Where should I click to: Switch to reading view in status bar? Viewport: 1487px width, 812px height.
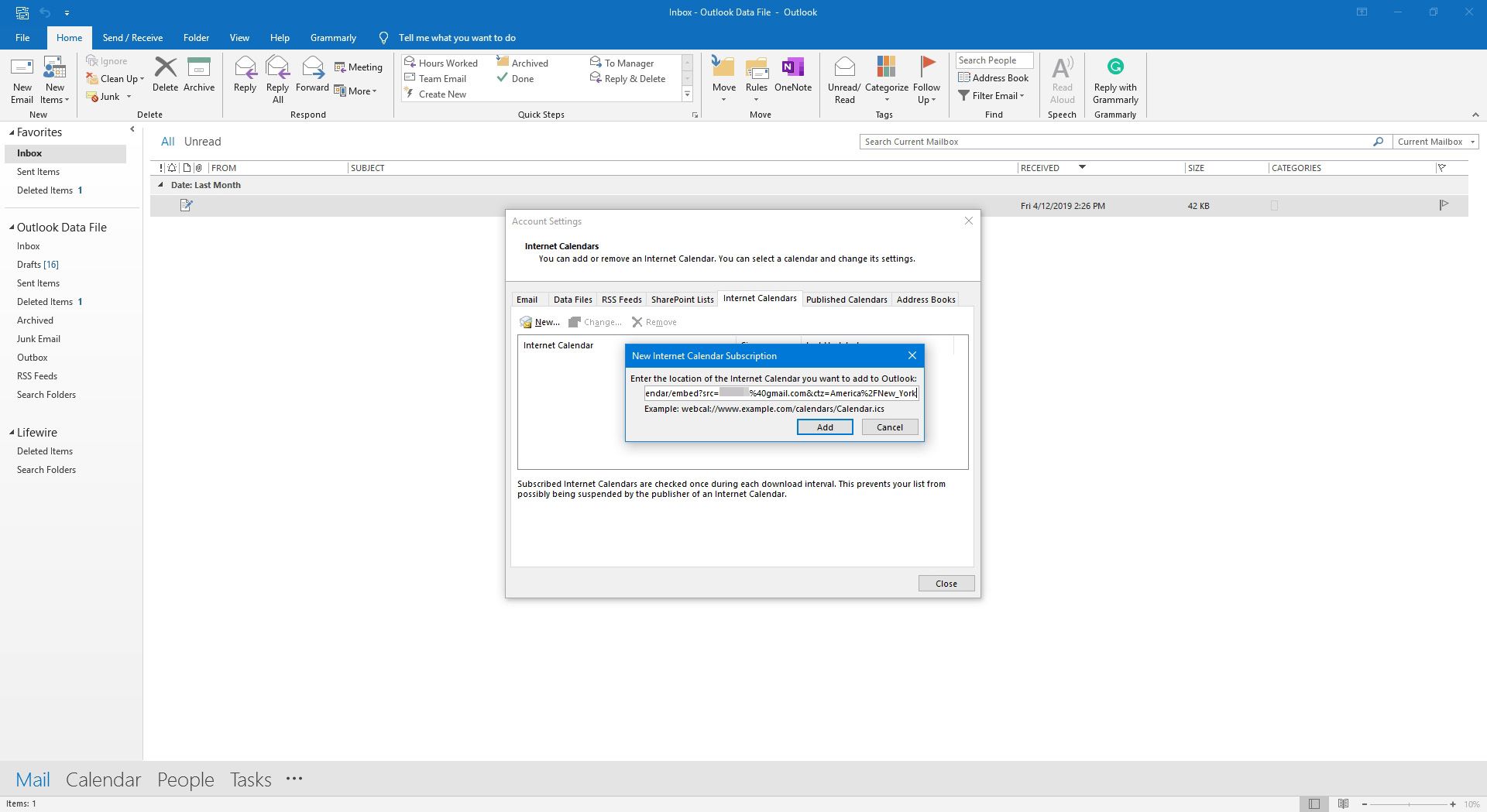1344,803
